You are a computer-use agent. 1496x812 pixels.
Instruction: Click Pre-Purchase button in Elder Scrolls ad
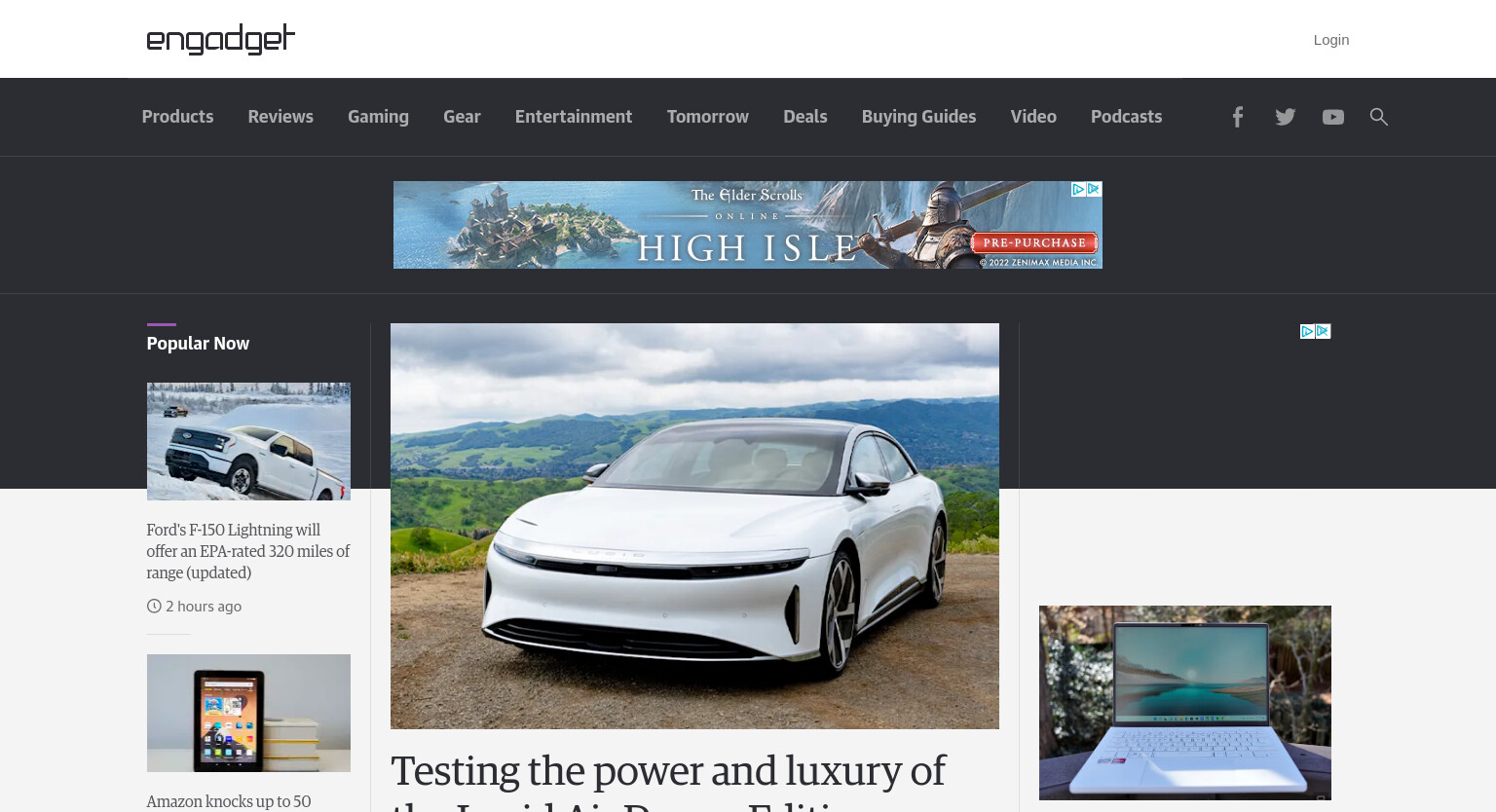(1034, 242)
